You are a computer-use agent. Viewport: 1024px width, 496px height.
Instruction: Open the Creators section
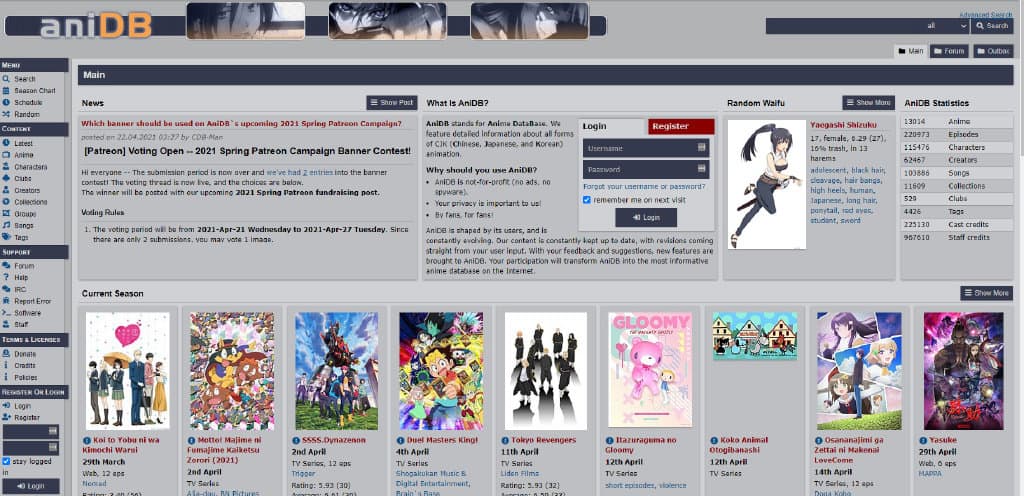click(x=27, y=191)
